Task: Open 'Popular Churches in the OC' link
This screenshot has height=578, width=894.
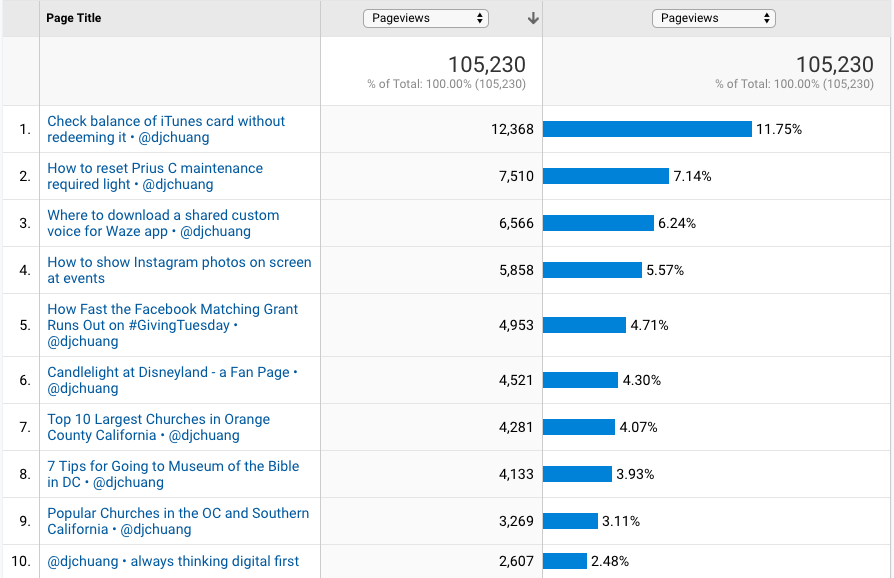Action: coord(178,521)
